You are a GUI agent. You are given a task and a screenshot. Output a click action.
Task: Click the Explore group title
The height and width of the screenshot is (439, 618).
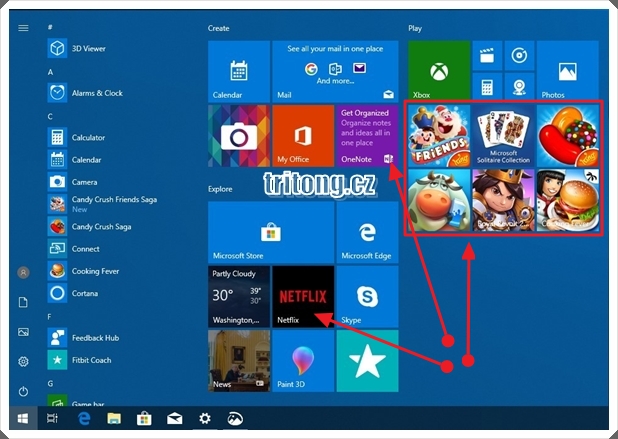pyautogui.click(x=220, y=189)
